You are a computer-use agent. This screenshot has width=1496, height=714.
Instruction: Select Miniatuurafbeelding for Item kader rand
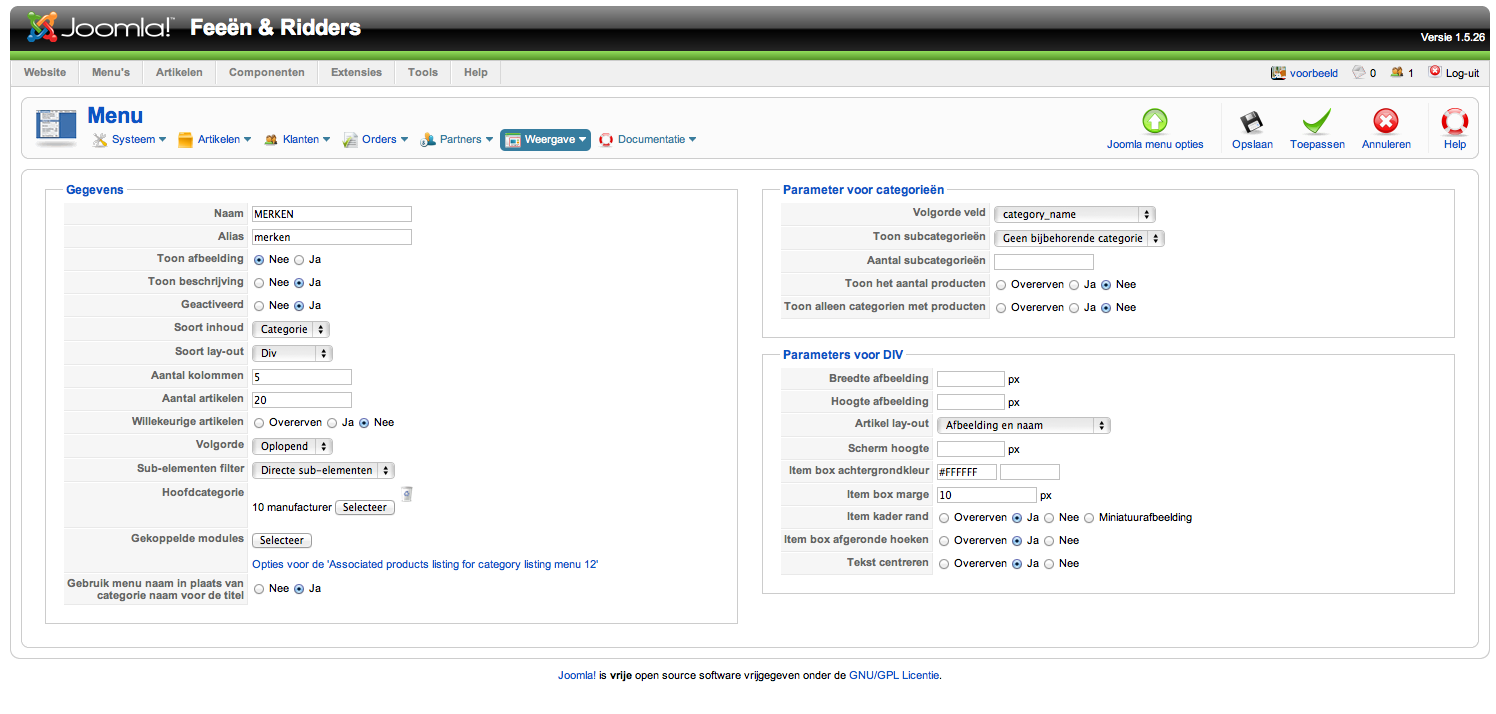1089,518
